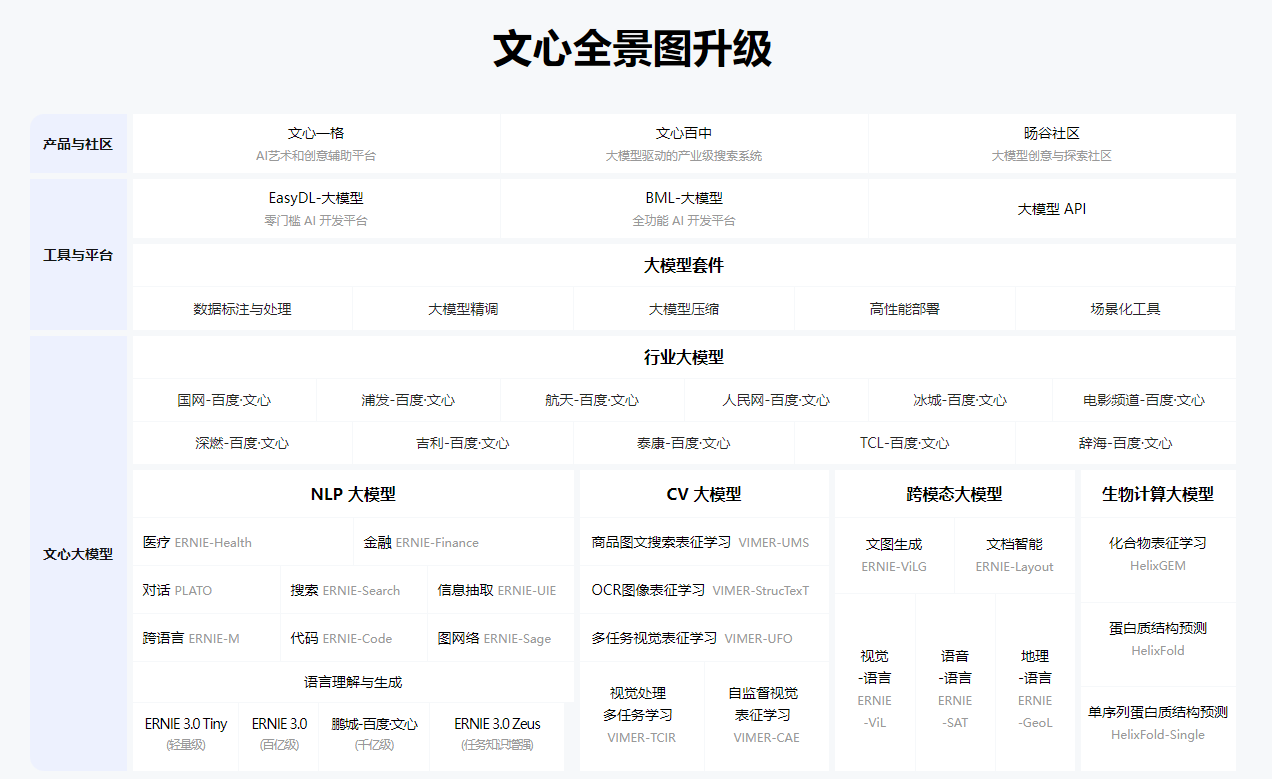Pick the 冰城-百度·文心 industry model

(960, 400)
